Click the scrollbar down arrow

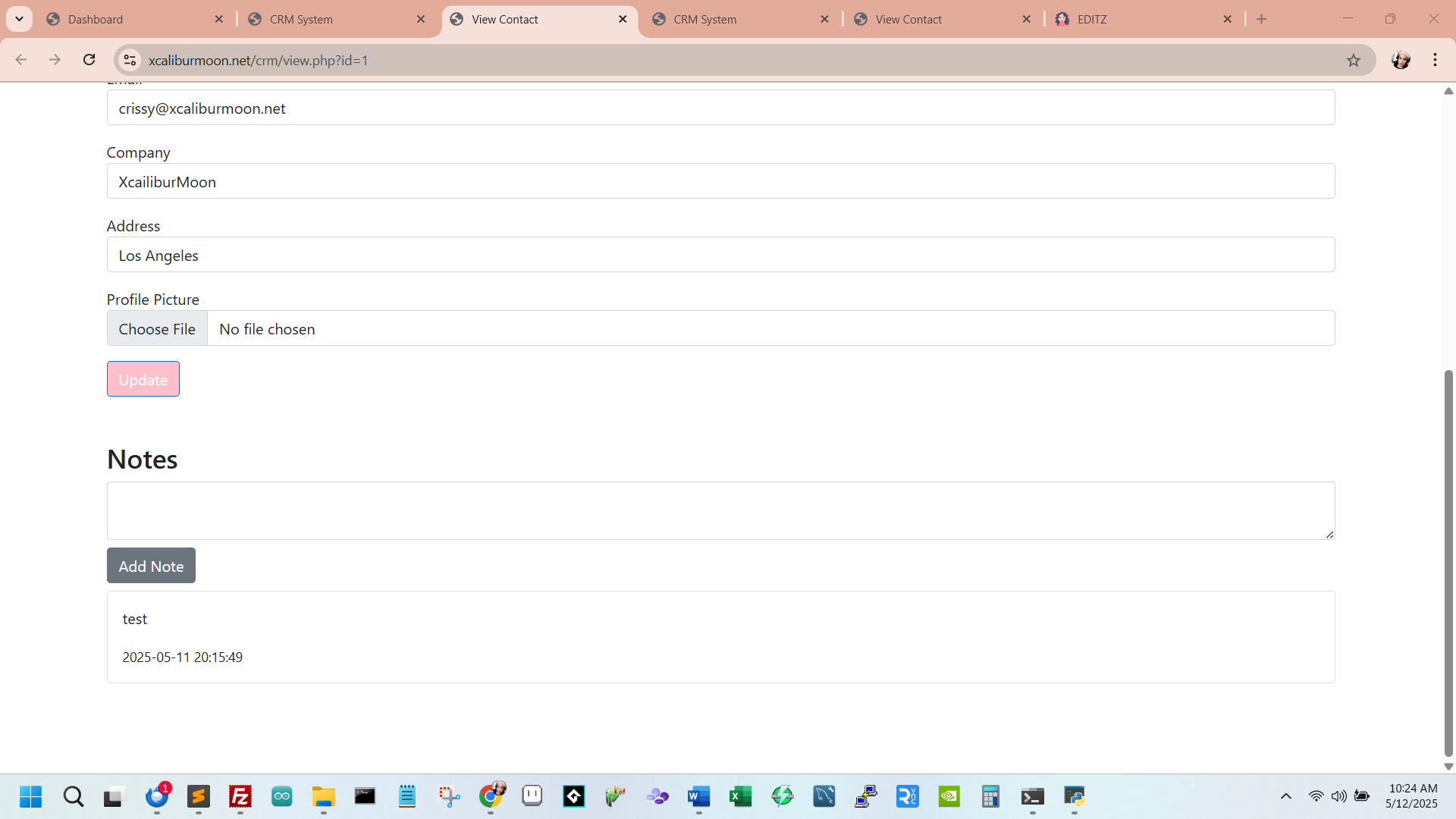coord(1448,767)
